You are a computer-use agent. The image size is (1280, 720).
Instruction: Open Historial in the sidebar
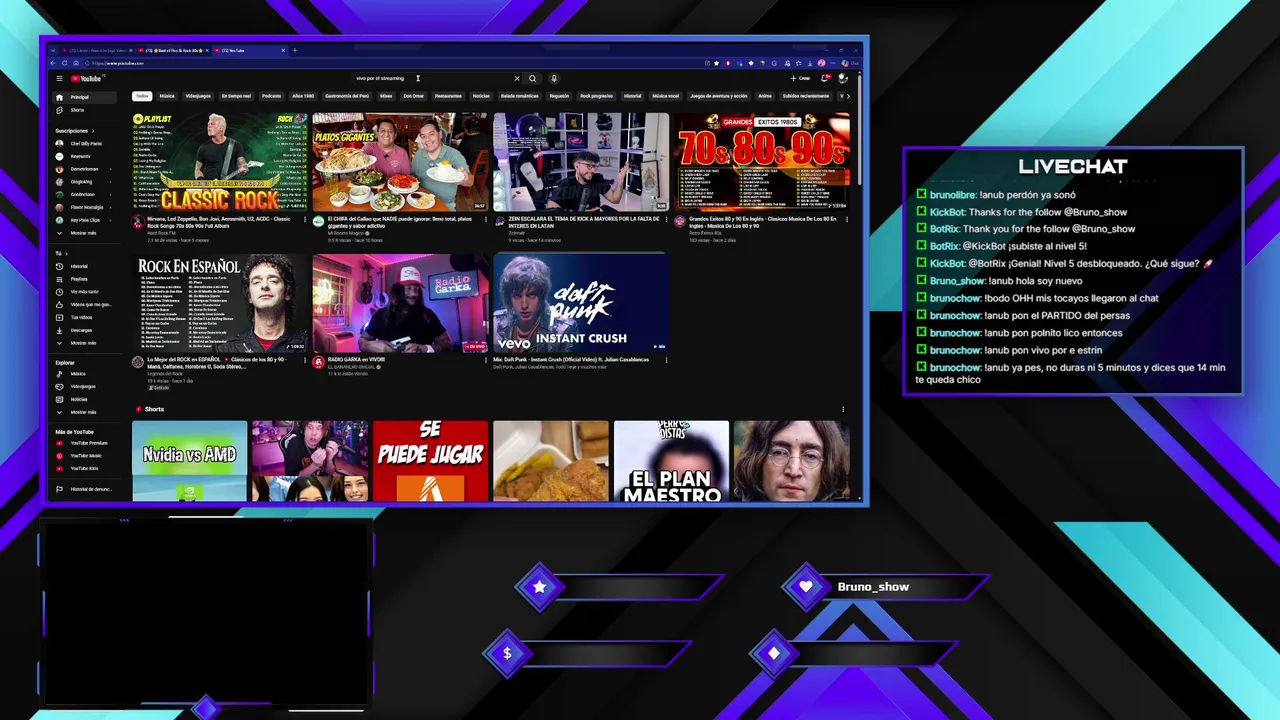[x=84, y=266]
